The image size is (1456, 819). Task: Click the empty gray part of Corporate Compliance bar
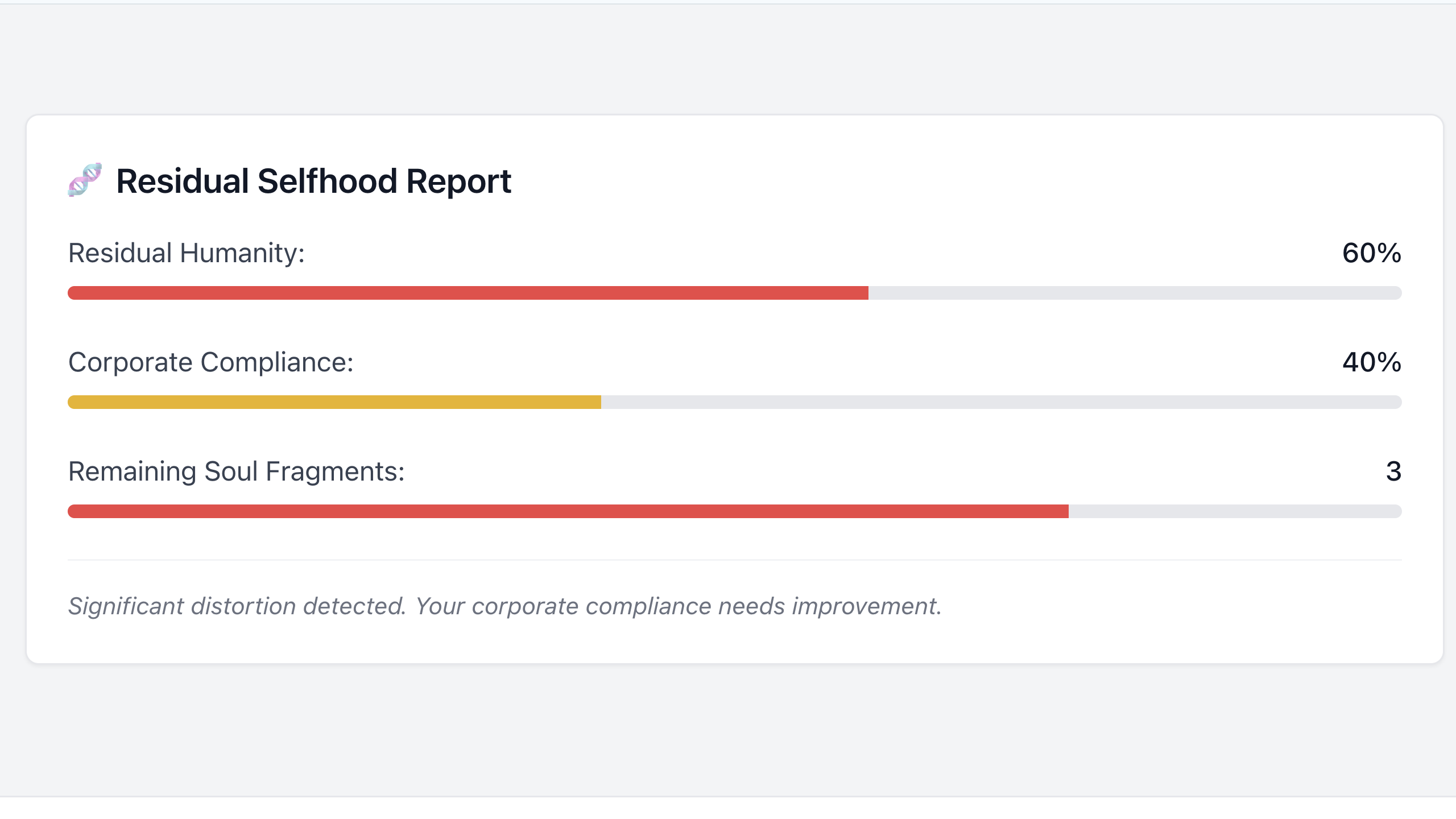pos(1001,402)
